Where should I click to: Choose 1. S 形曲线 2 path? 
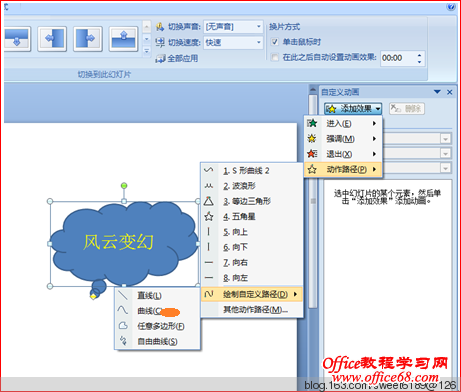[252, 171]
